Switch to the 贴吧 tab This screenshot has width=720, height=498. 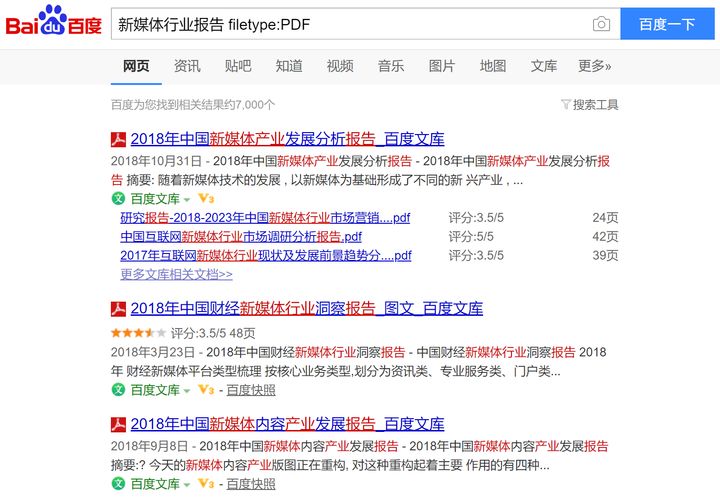pos(238,66)
